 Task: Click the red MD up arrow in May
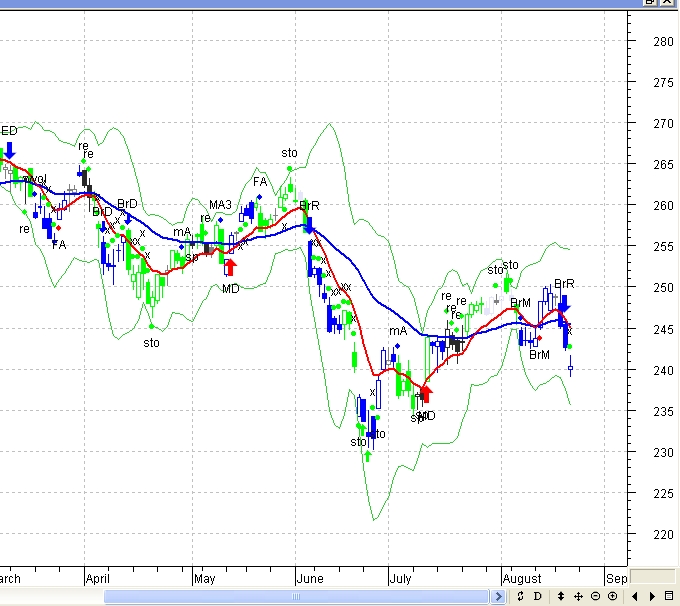231,267
